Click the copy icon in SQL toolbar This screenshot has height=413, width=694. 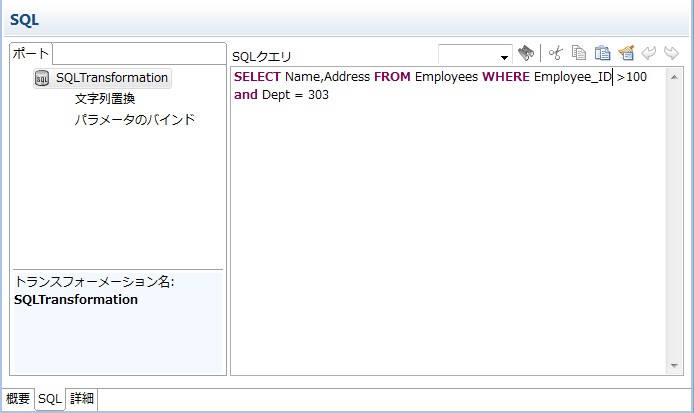[579, 53]
